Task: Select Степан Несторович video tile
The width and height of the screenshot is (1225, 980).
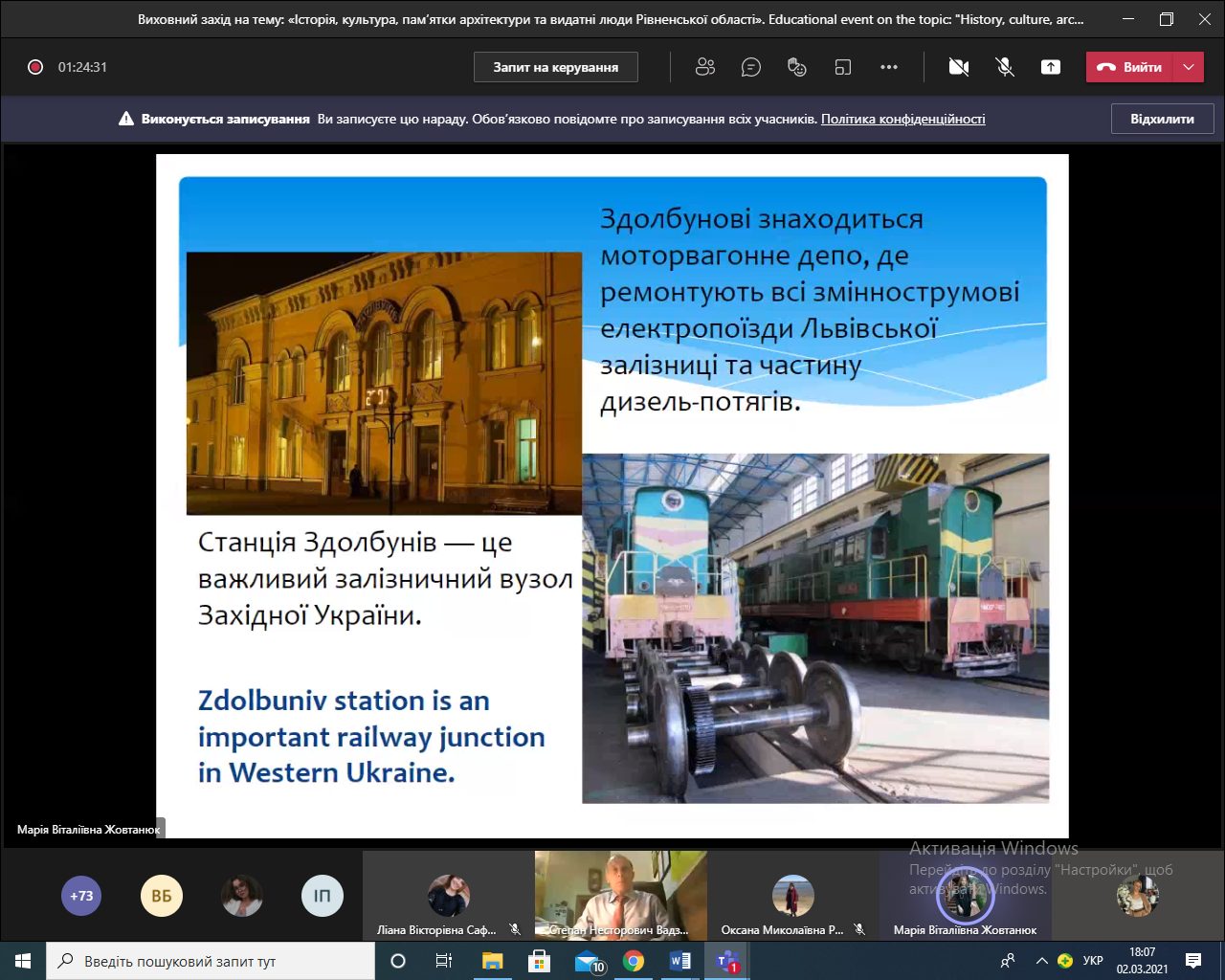Action: [620, 895]
